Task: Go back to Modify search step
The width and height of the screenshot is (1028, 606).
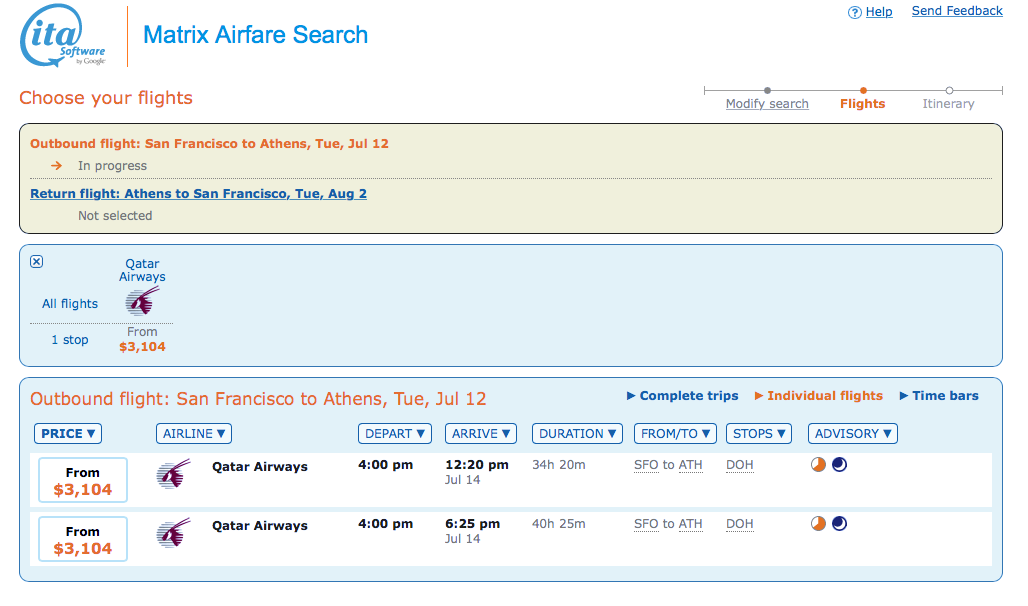Action: pos(767,104)
